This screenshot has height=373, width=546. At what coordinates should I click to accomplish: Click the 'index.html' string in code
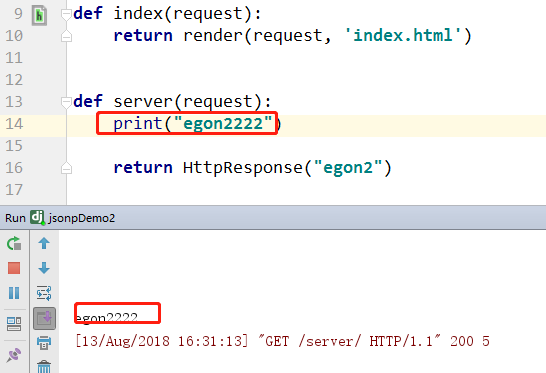pos(403,35)
